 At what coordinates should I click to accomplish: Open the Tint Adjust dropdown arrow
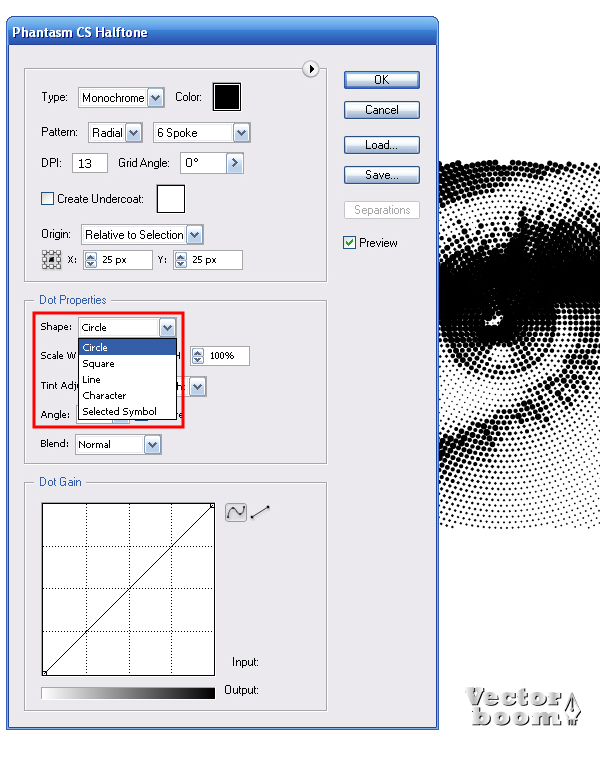pyautogui.click(x=197, y=387)
